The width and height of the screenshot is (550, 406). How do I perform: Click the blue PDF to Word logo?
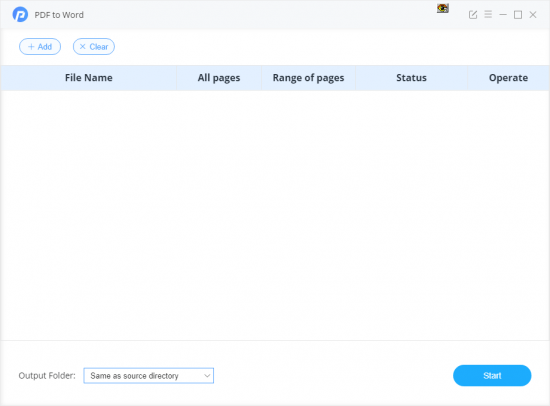tap(20, 15)
